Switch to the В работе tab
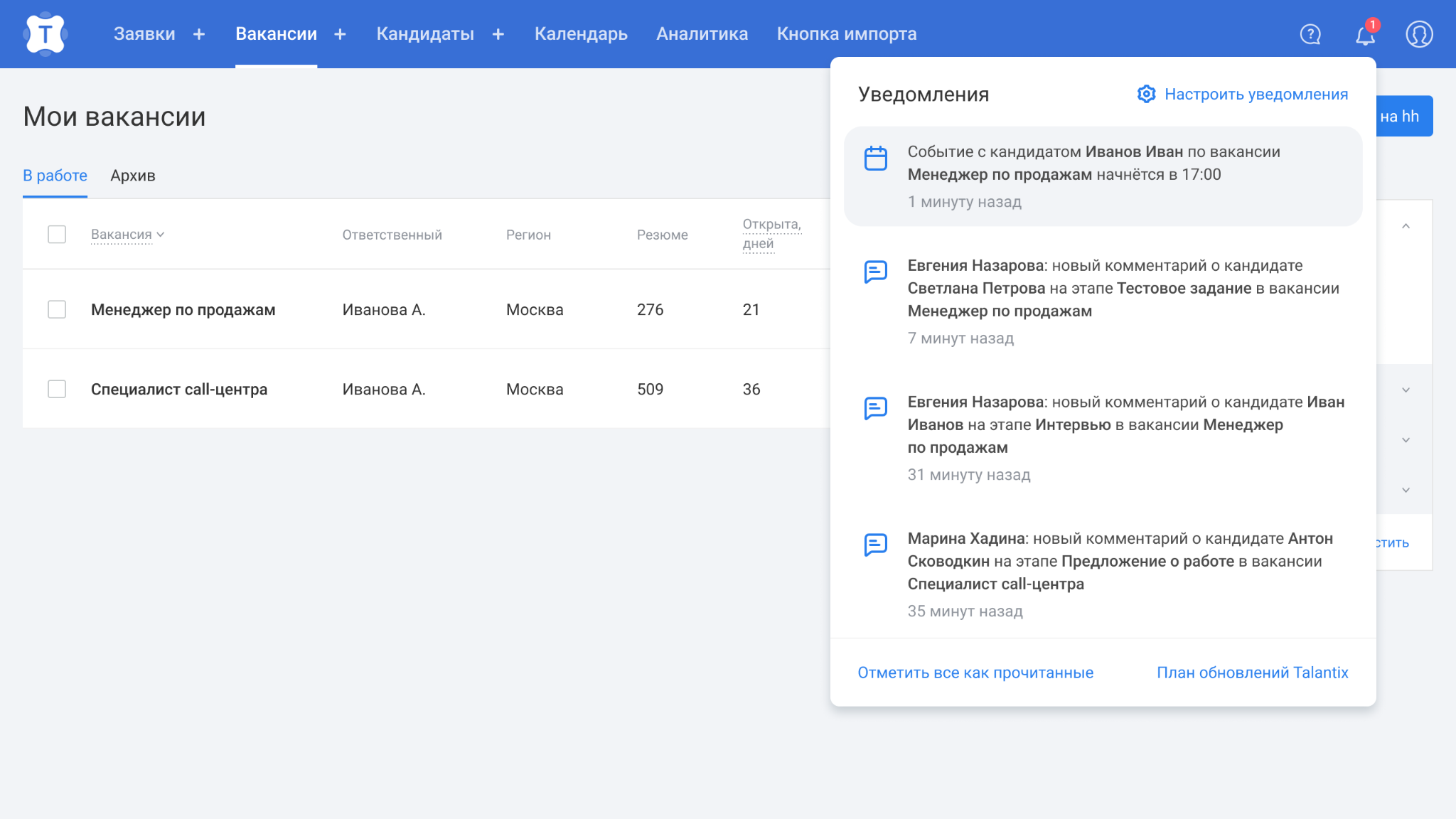The width and height of the screenshot is (1456, 819). (x=55, y=176)
